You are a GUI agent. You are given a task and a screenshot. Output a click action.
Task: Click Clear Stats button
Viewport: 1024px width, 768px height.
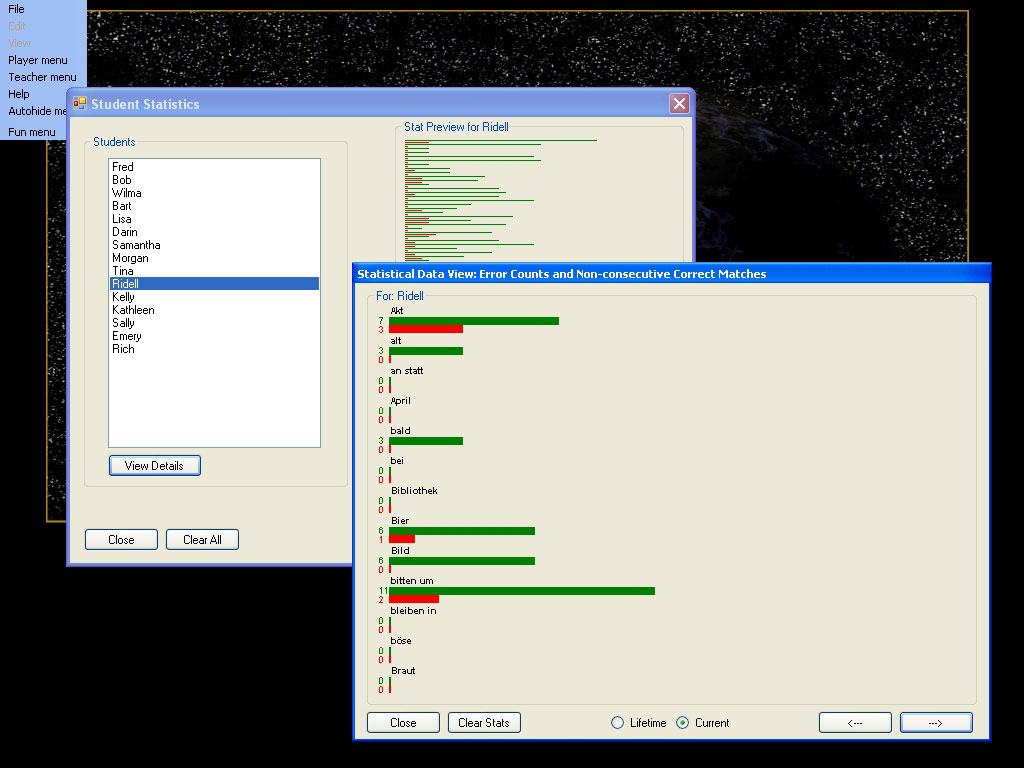click(484, 723)
